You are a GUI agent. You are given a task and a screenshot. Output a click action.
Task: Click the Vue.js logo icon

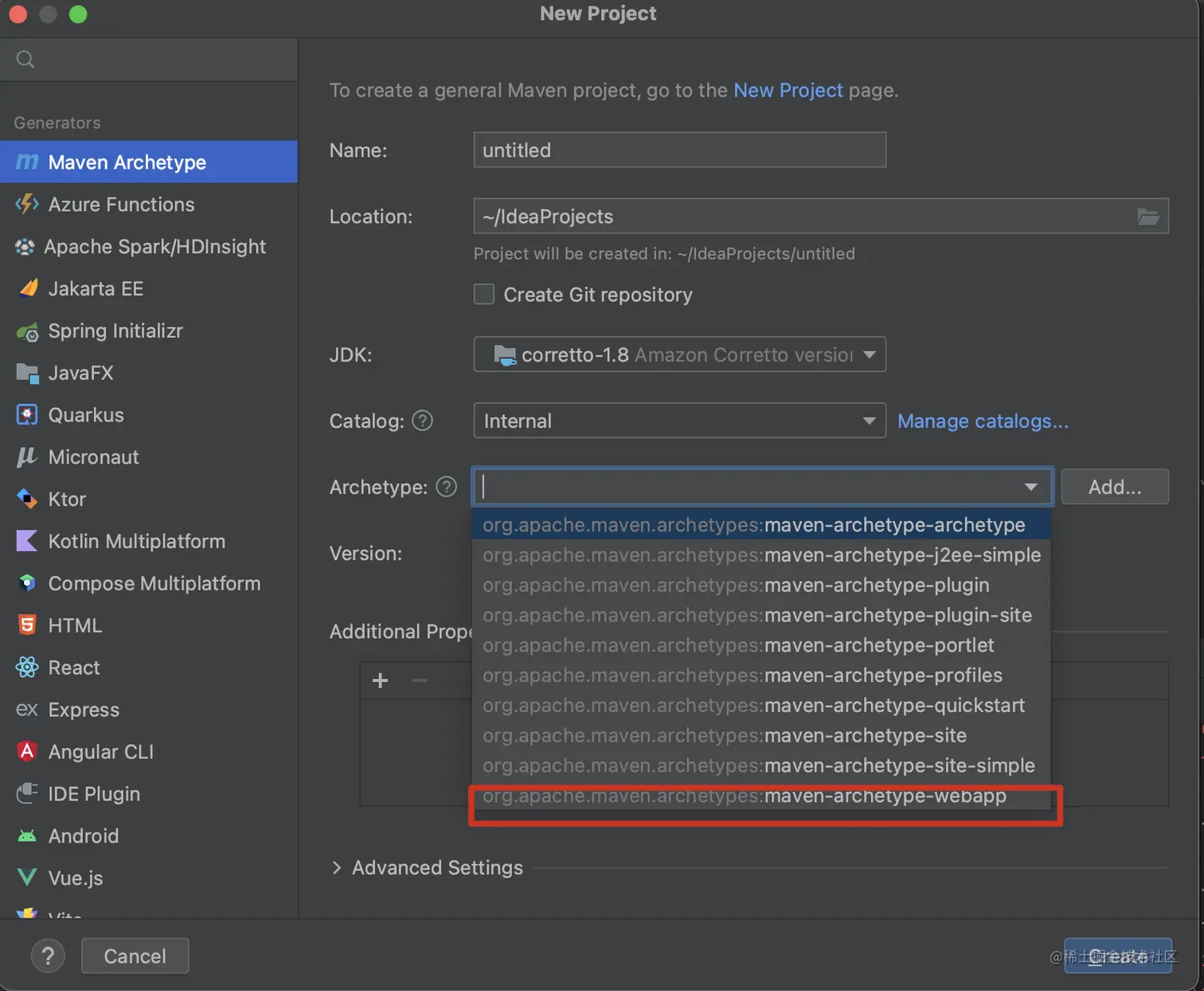click(27, 877)
